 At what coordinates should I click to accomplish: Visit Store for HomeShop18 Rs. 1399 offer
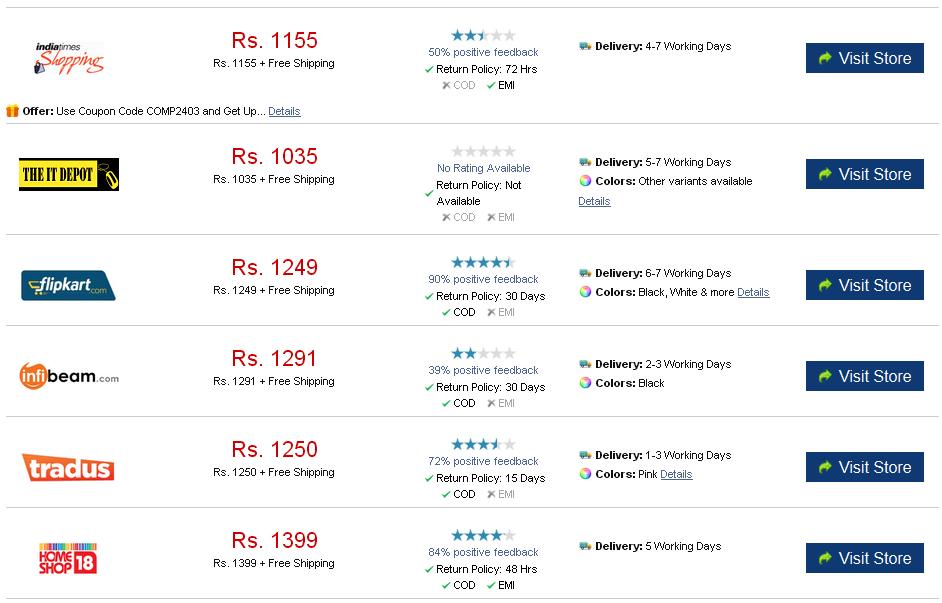[865, 559]
